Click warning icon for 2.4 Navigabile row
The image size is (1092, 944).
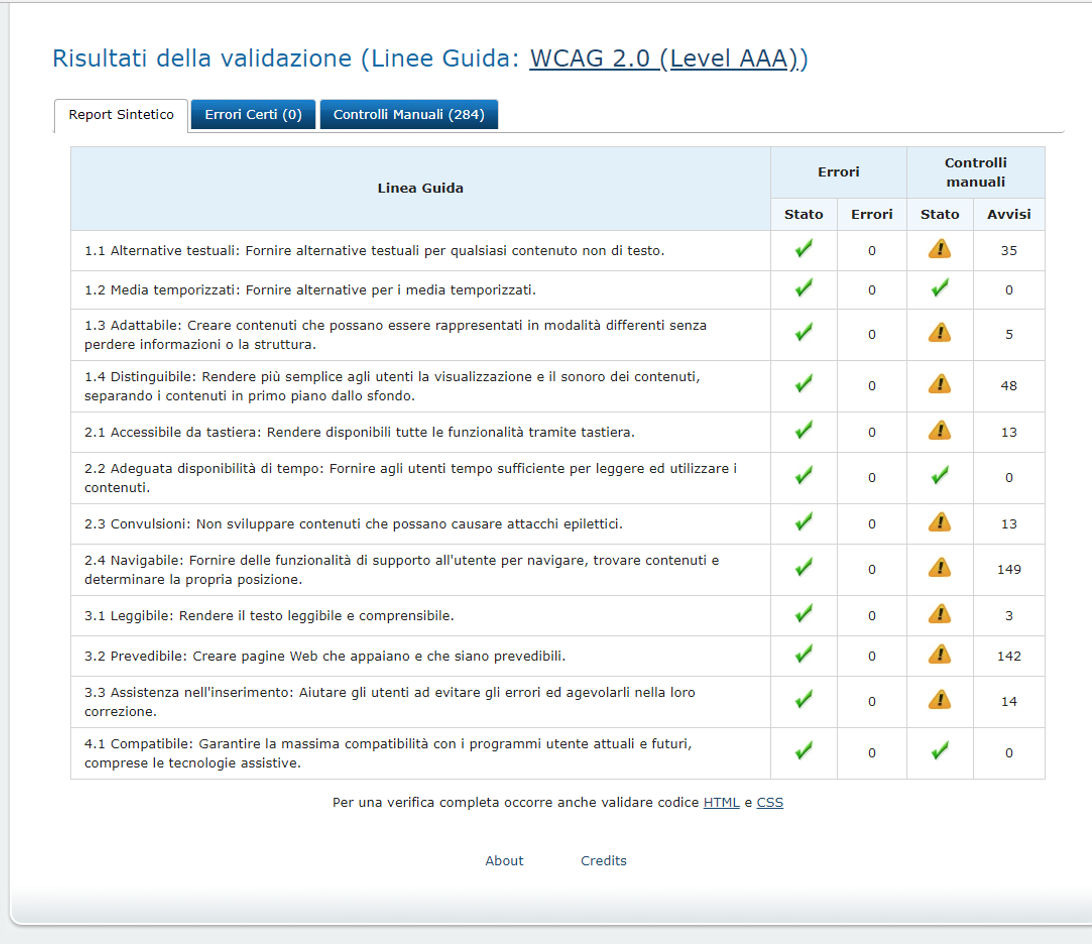[x=939, y=568]
